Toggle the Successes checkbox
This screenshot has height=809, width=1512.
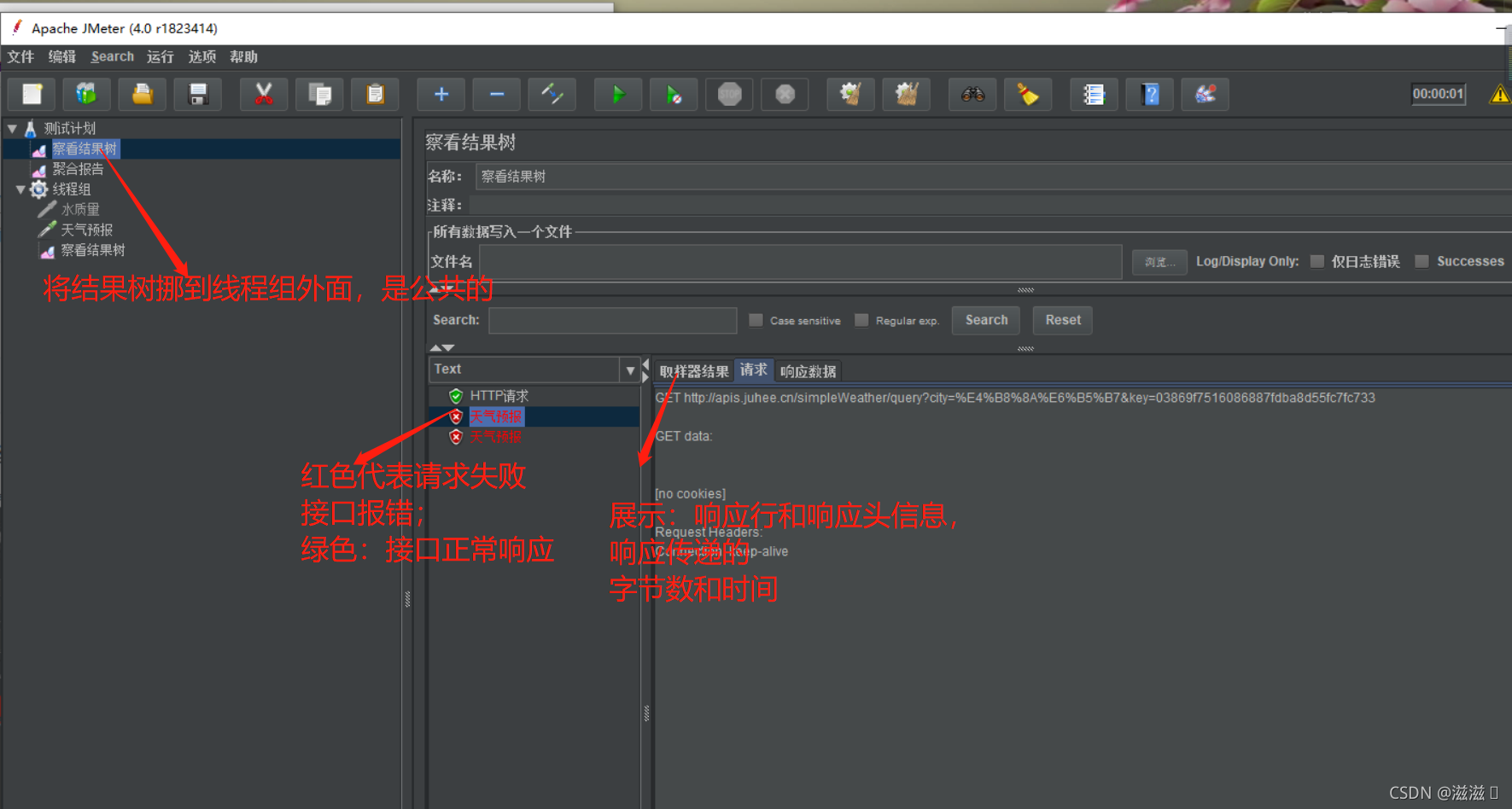tap(1422, 261)
